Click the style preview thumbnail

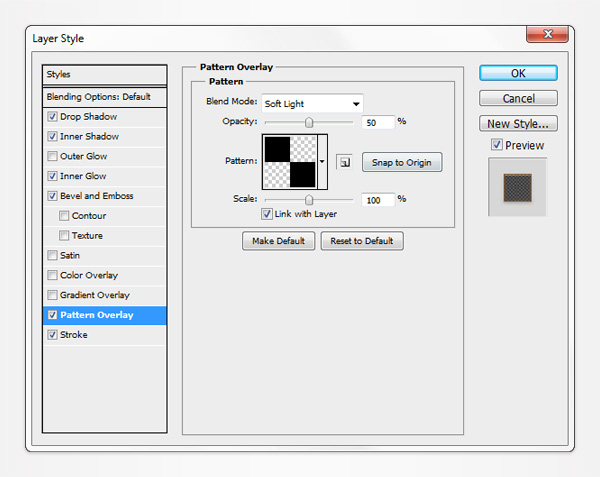pyautogui.click(x=518, y=186)
